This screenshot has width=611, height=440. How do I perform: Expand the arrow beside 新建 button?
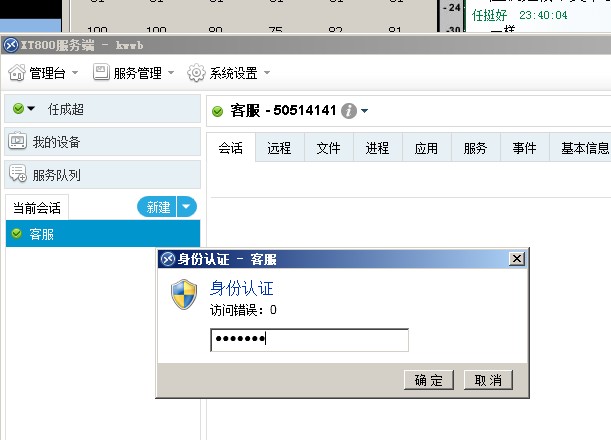coord(187,207)
